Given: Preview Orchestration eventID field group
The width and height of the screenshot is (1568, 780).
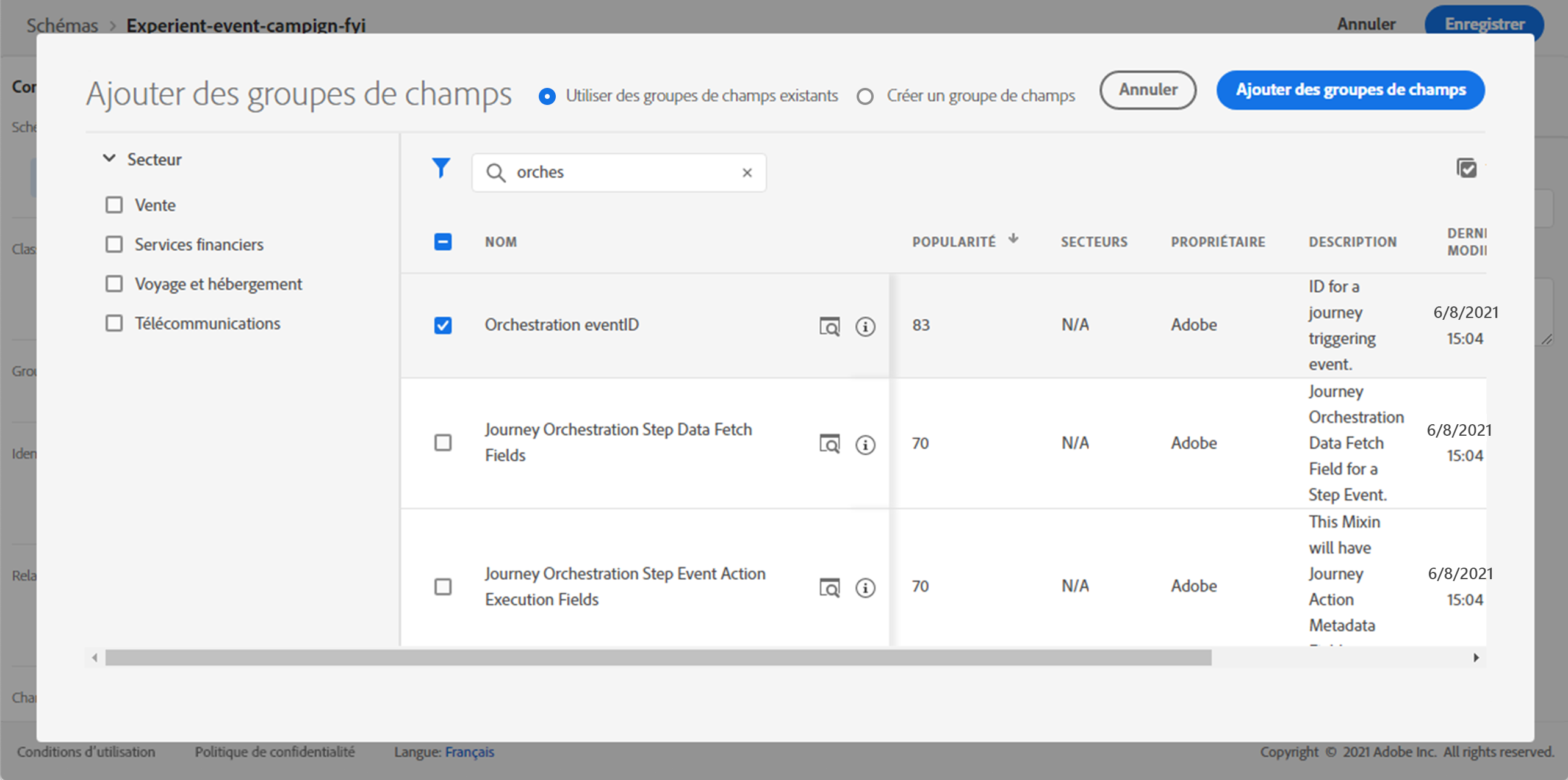Looking at the screenshot, I should (x=829, y=327).
